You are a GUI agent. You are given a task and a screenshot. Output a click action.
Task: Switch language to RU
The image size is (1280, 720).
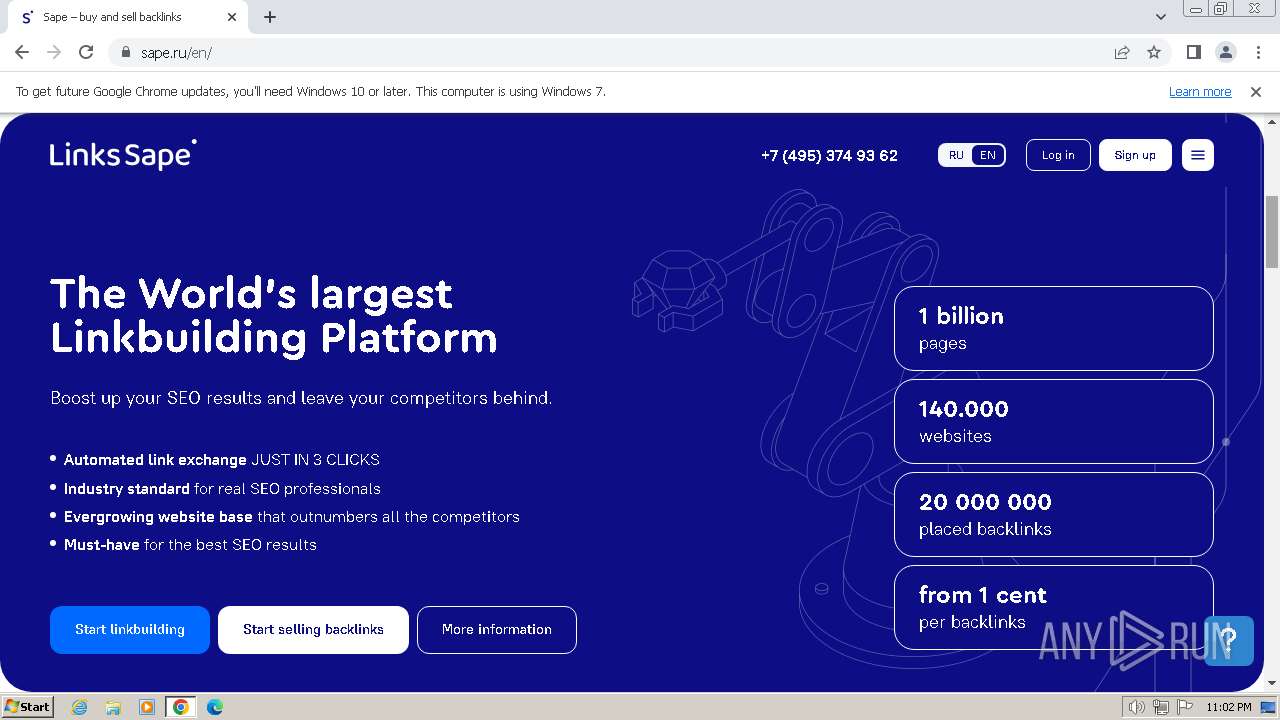pyautogui.click(x=956, y=155)
